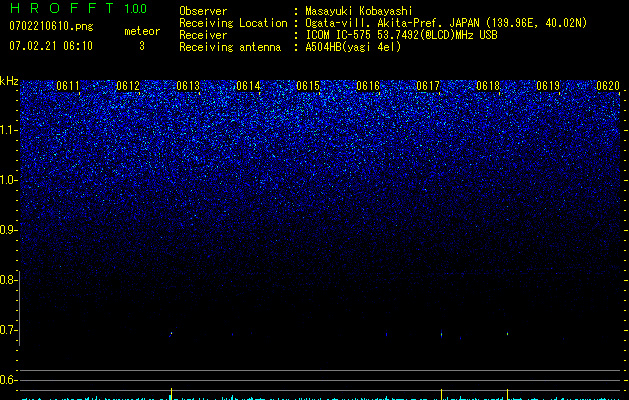Click the 1.0 kHz axis label
Screen dimensions: 629x400
(x=9, y=180)
